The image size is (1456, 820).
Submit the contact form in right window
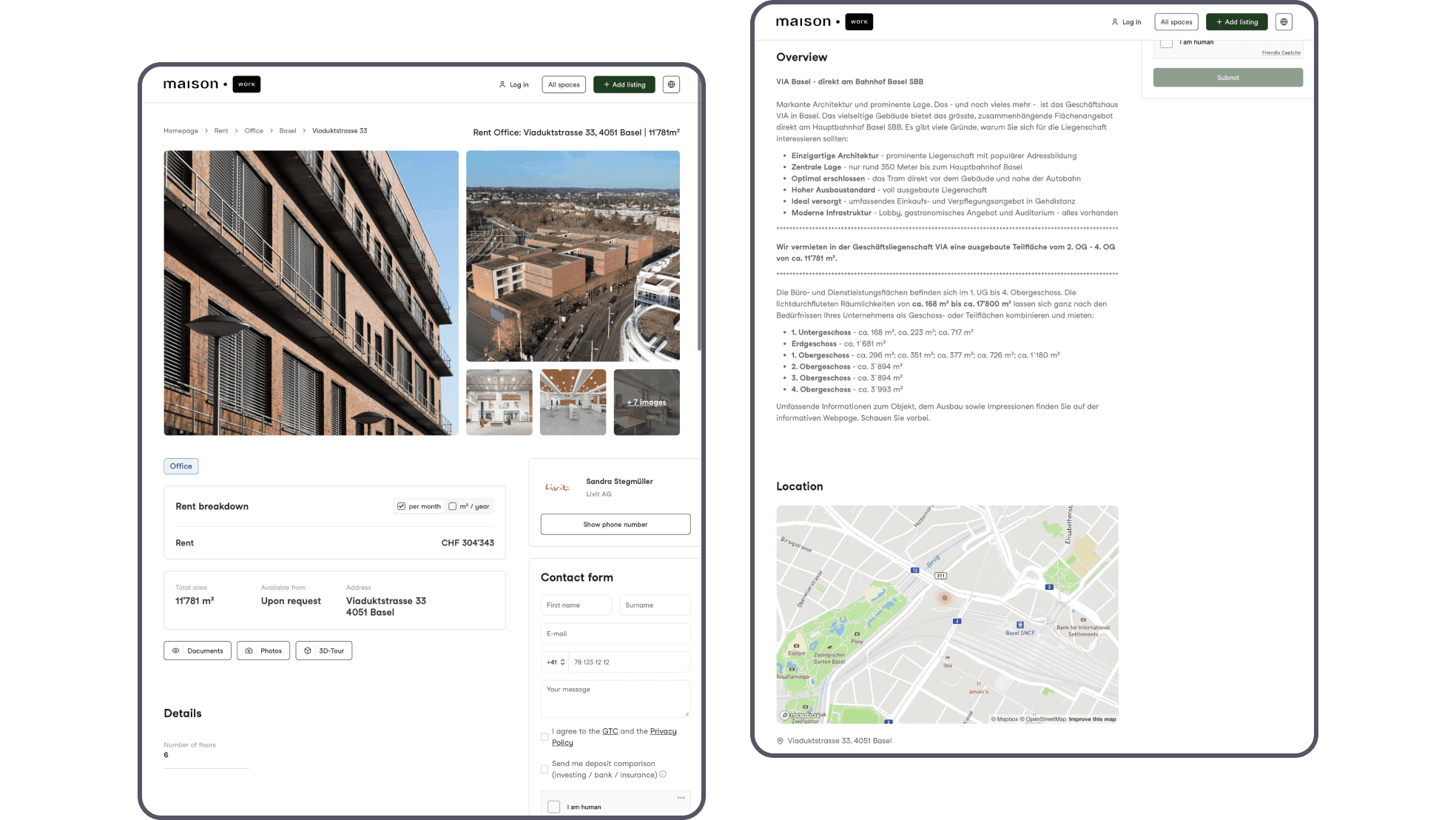tap(1228, 78)
